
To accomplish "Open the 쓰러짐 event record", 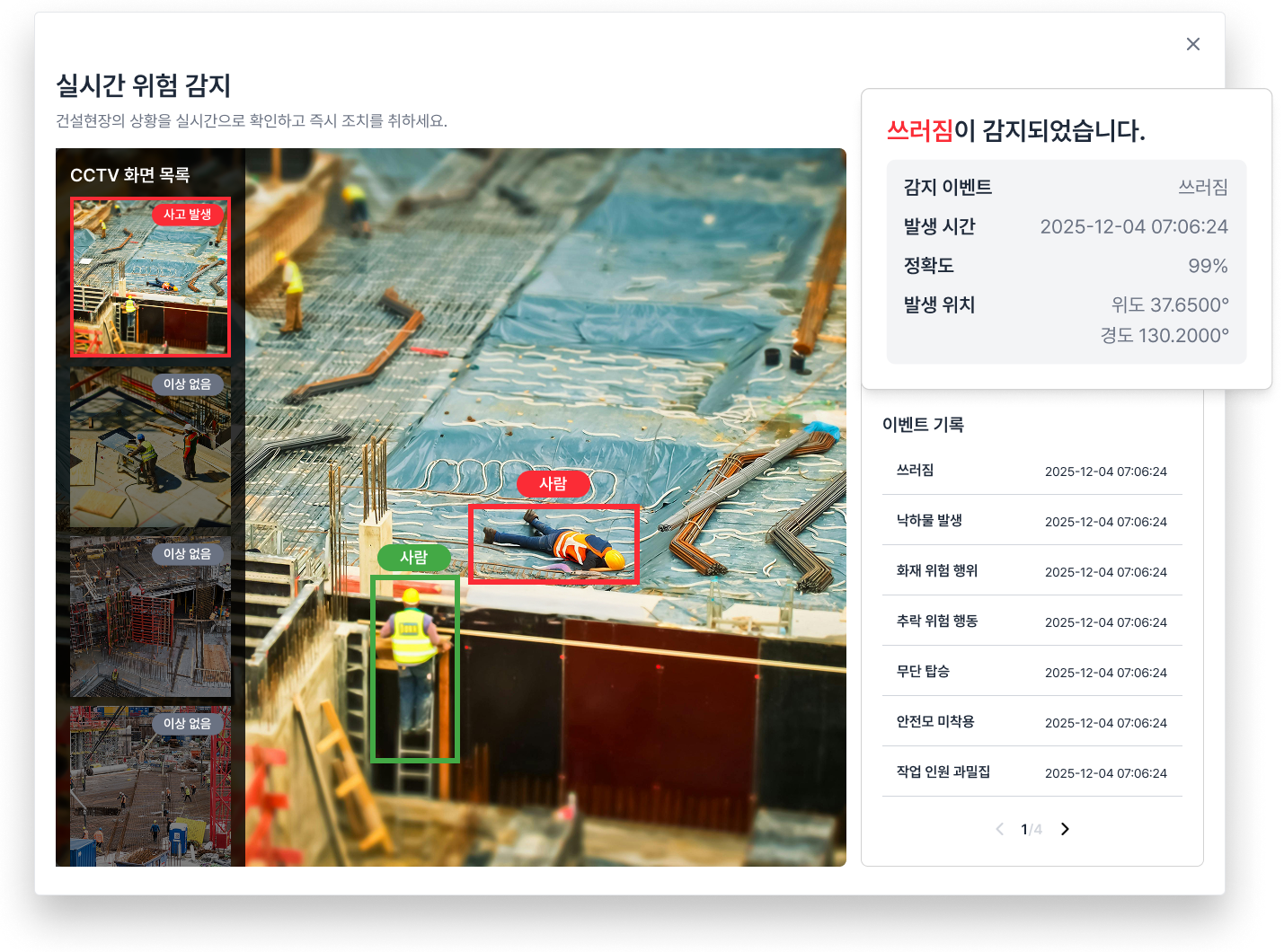I will click(1032, 471).
